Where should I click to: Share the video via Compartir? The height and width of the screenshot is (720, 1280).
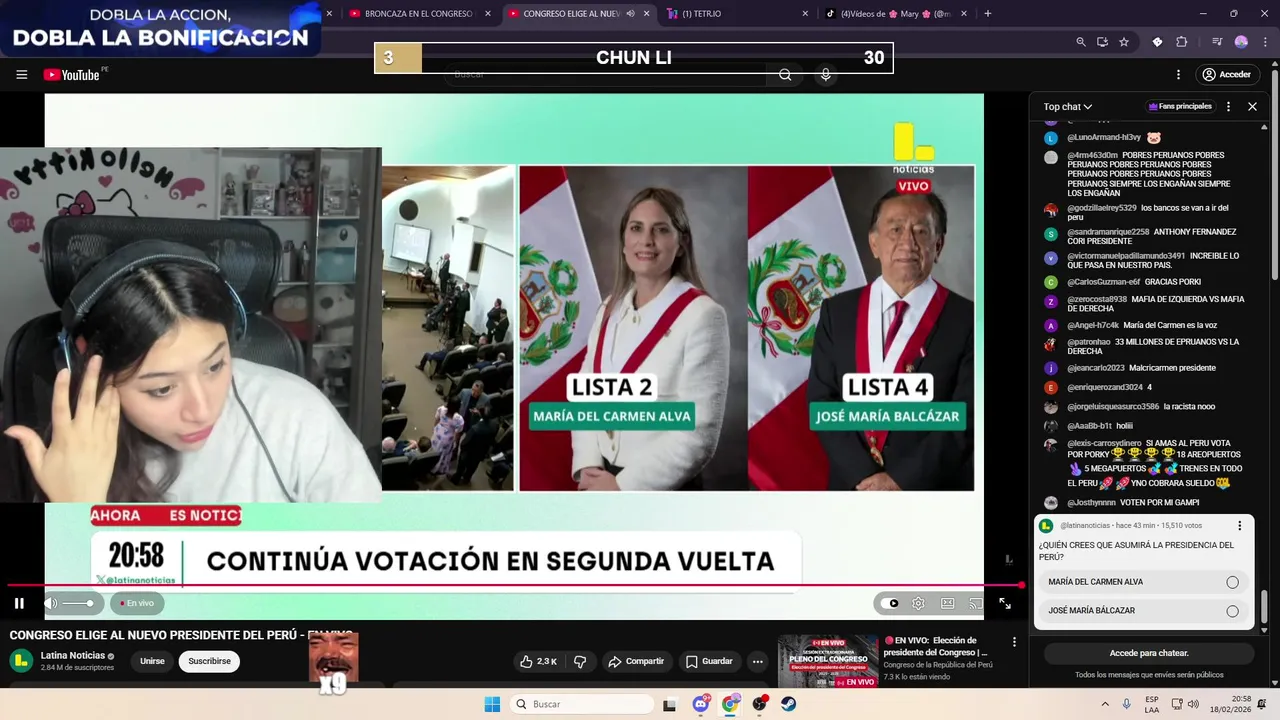coord(636,661)
